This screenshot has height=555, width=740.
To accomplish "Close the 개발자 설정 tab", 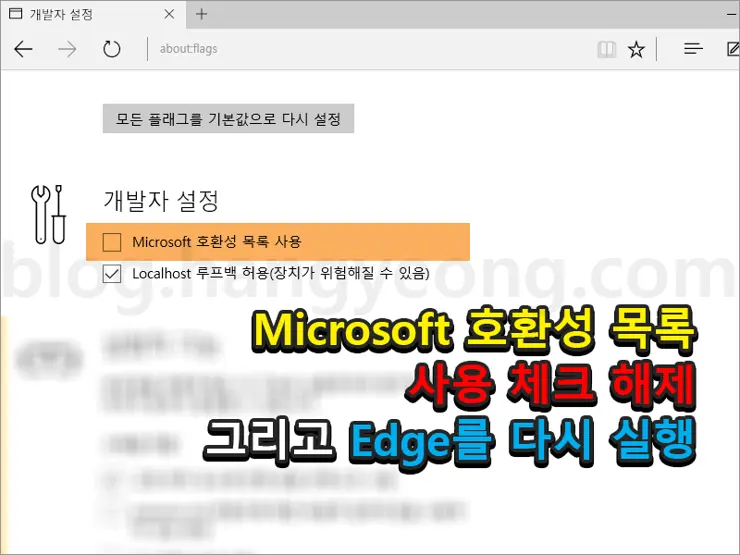I will point(169,14).
